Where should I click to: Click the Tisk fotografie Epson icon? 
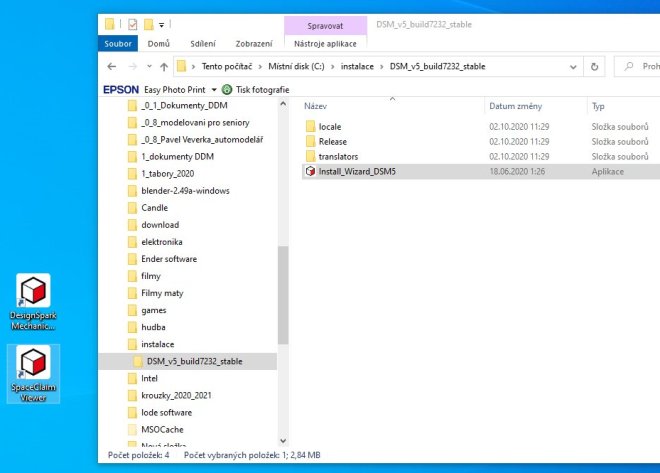point(227,89)
